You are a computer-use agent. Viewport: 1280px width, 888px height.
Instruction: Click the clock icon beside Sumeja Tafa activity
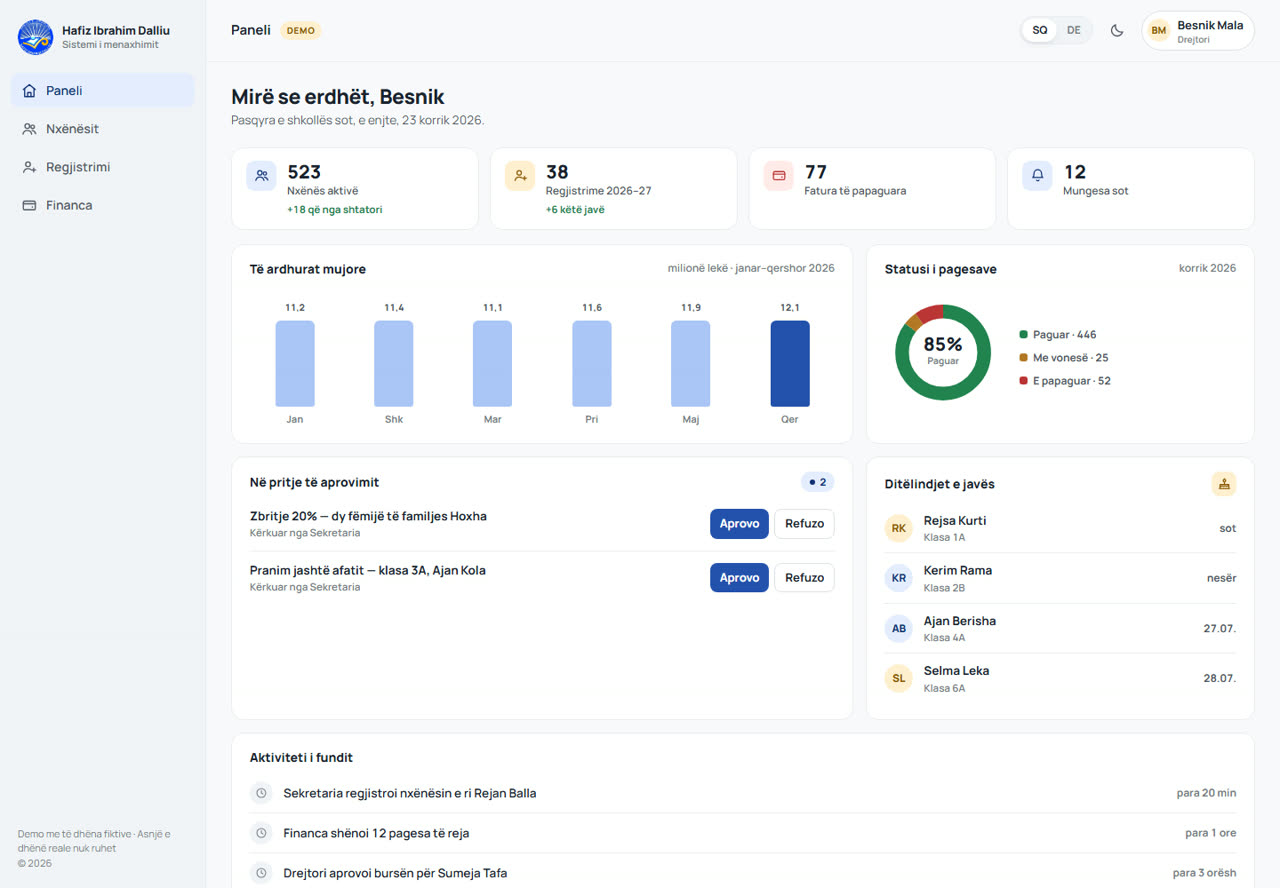261,873
